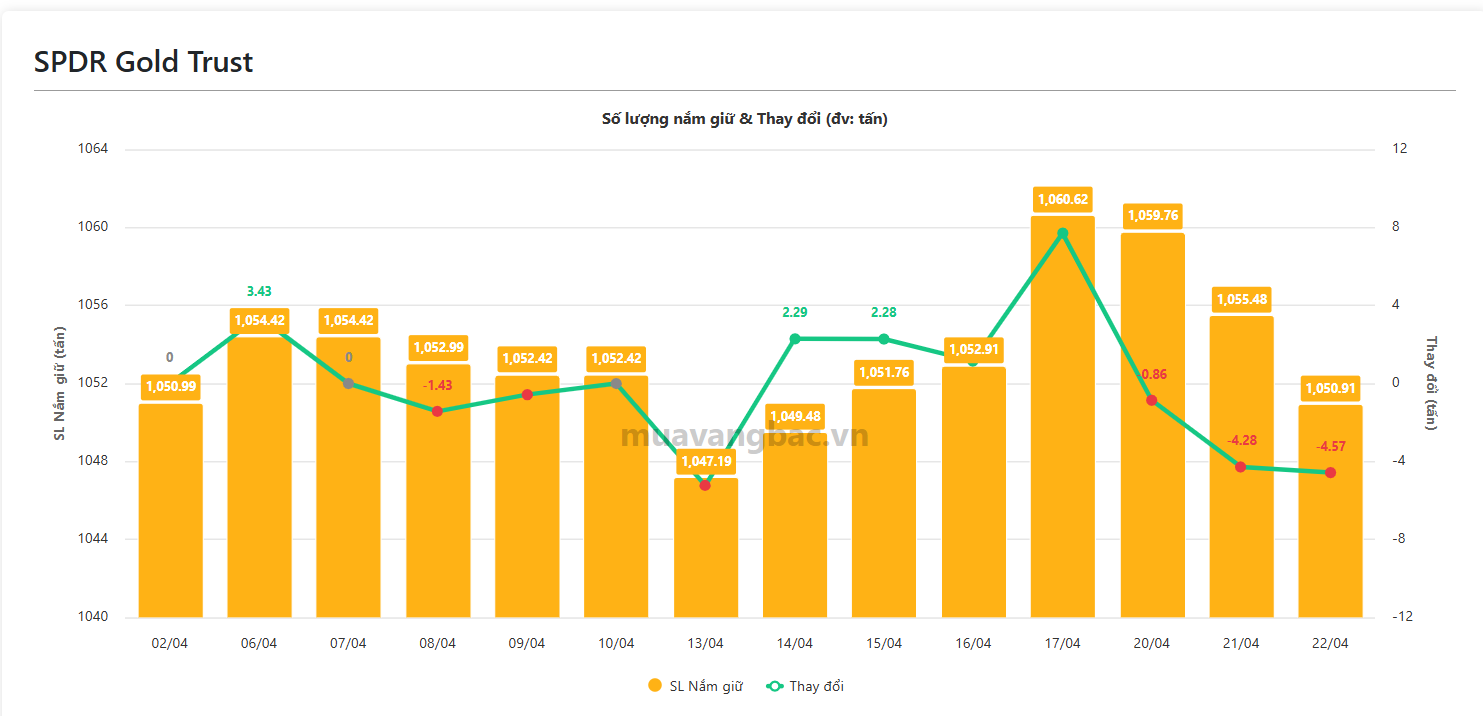Click the red -1.43 marker on 08/04
Image resolution: width=1483 pixels, height=716 pixels.
(x=437, y=411)
